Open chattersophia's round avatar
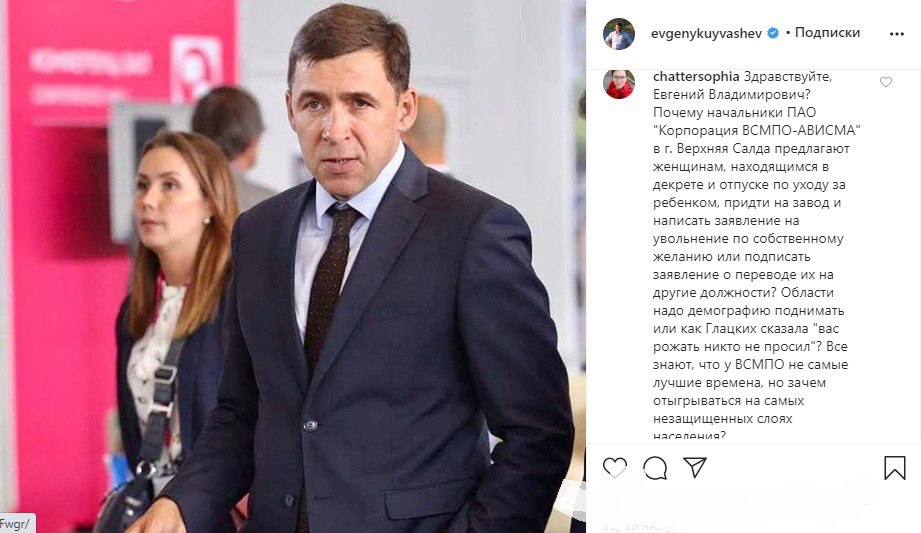921x533 pixels. point(619,84)
